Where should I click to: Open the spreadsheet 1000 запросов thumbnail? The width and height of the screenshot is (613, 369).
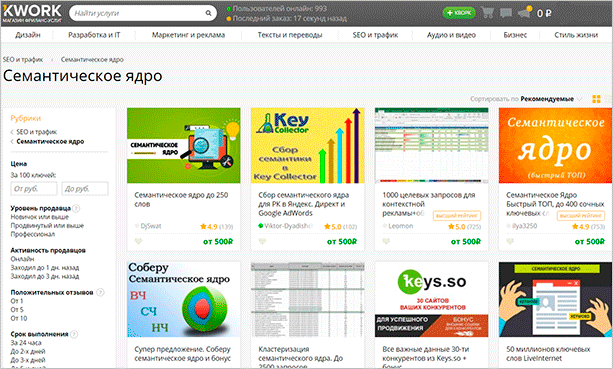click(432, 145)
